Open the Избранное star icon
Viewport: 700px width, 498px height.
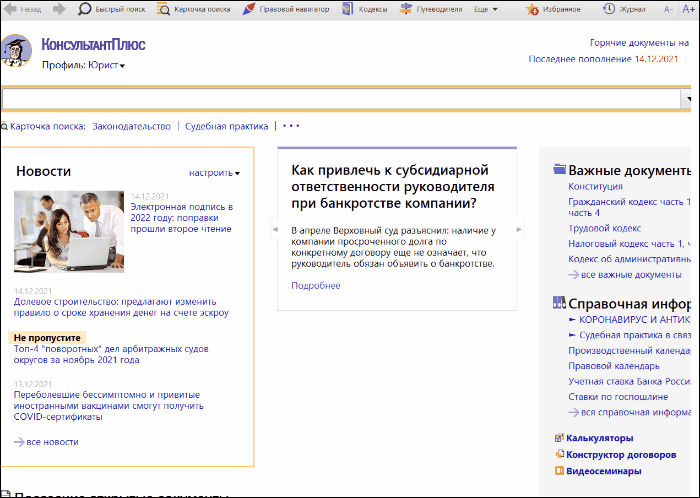point(532,9)
